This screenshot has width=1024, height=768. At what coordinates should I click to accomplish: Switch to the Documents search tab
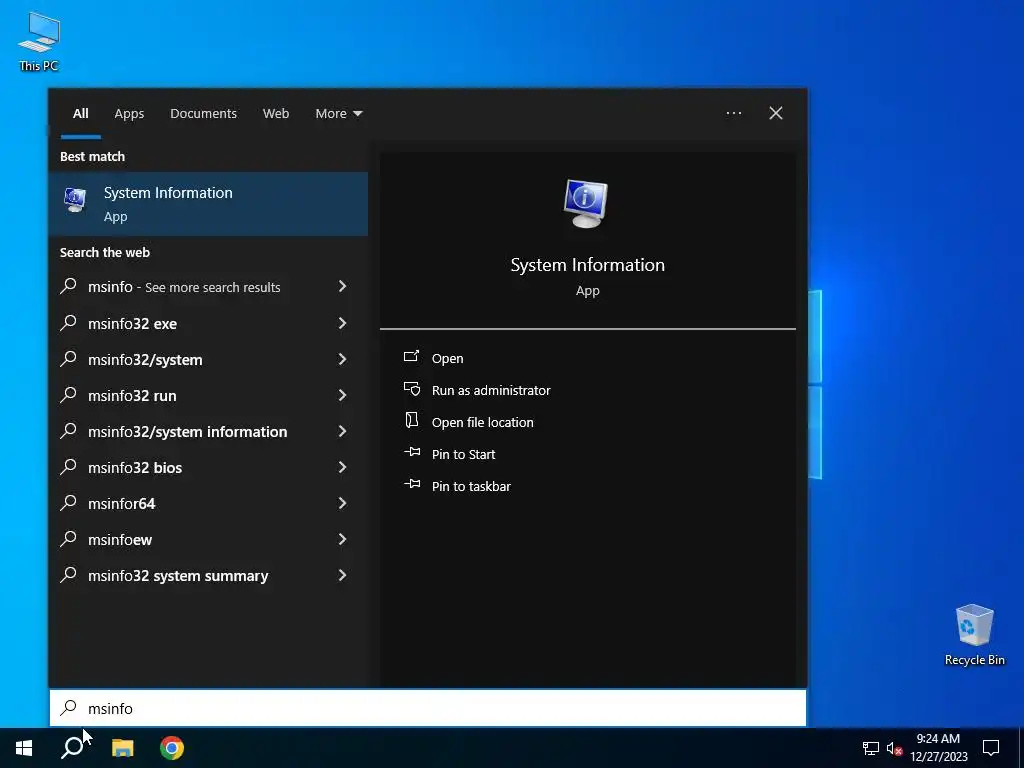[x=204, y=114]
